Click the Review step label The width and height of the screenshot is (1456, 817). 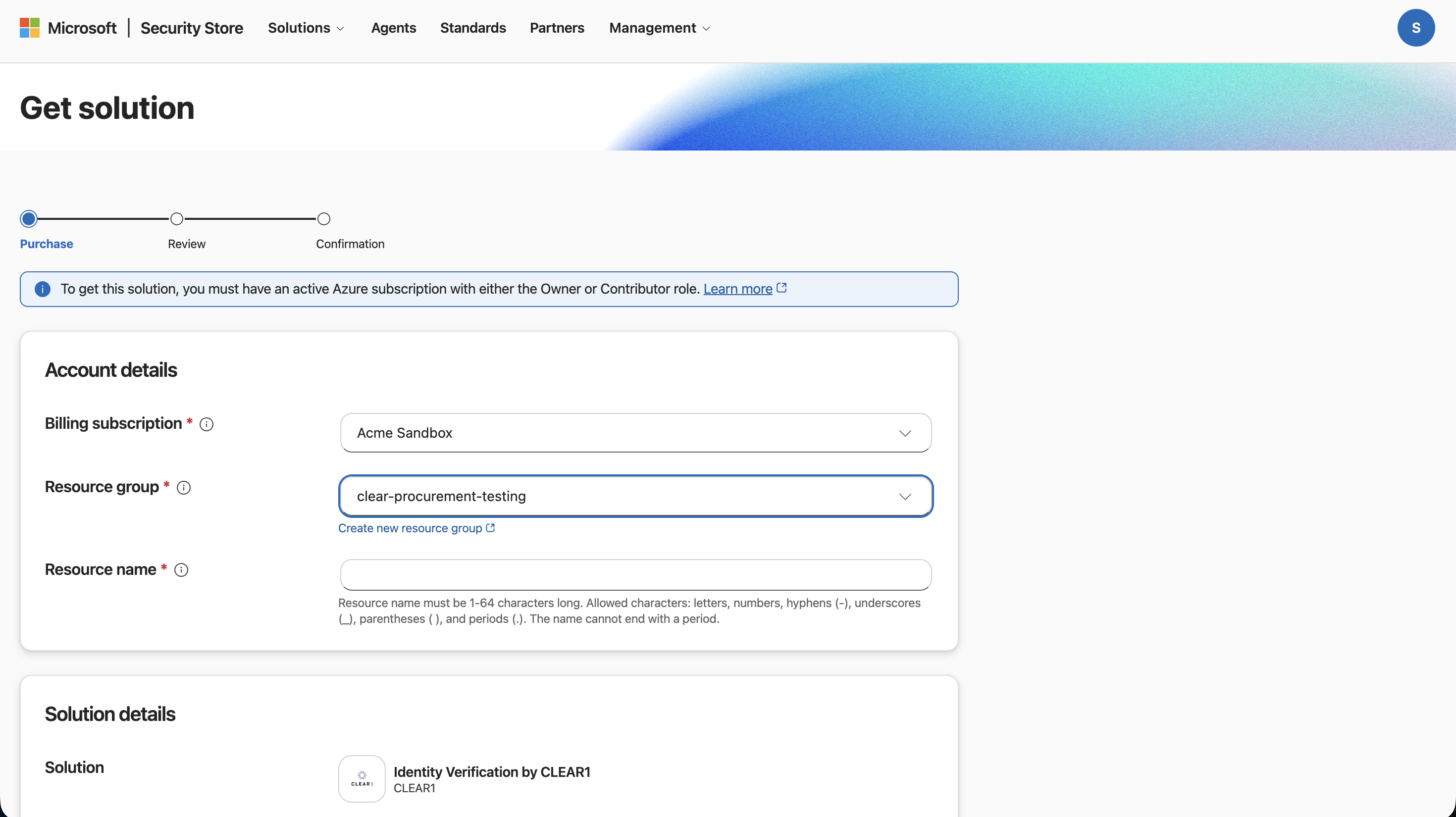187,244
